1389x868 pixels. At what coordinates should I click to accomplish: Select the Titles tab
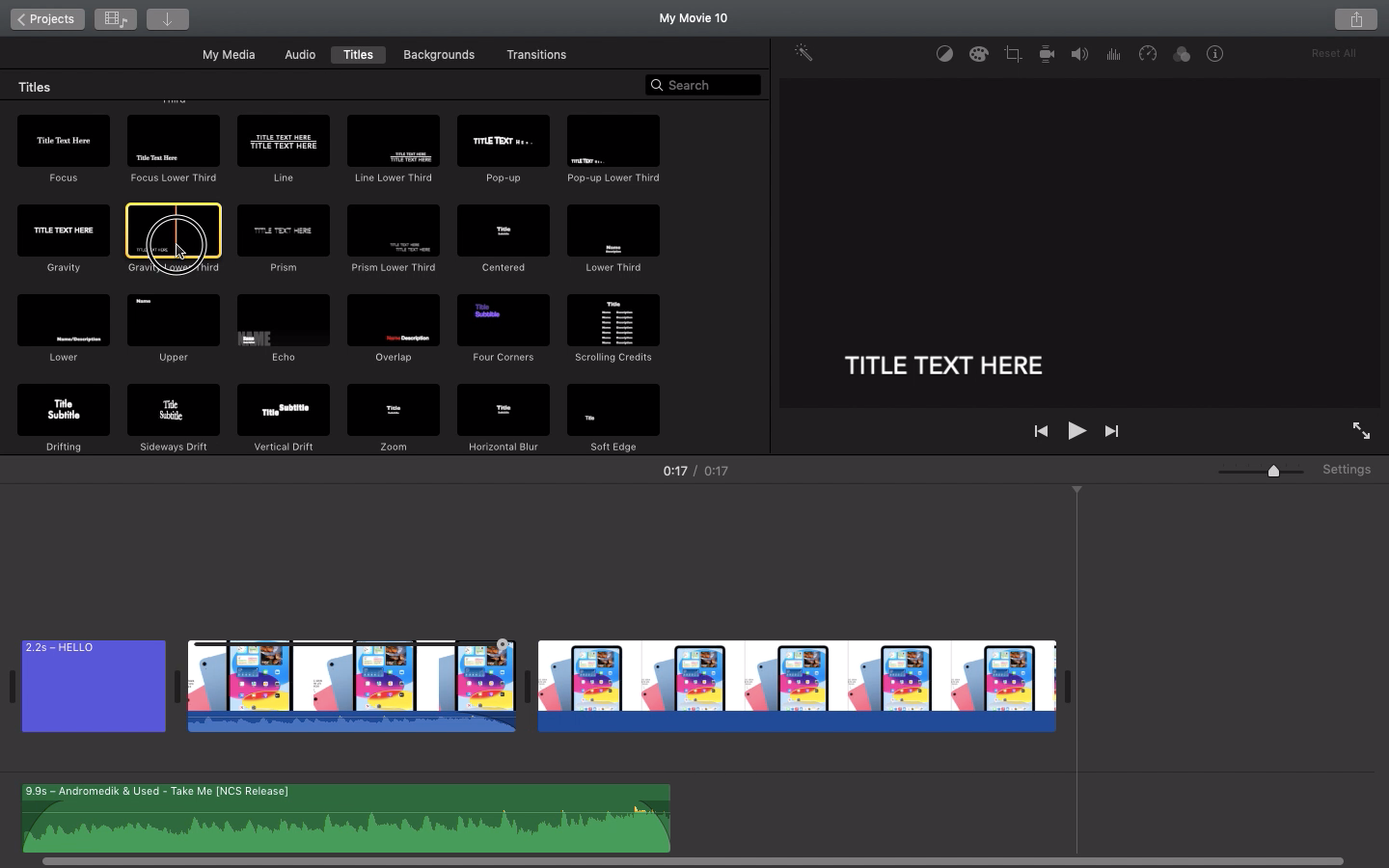358,55
